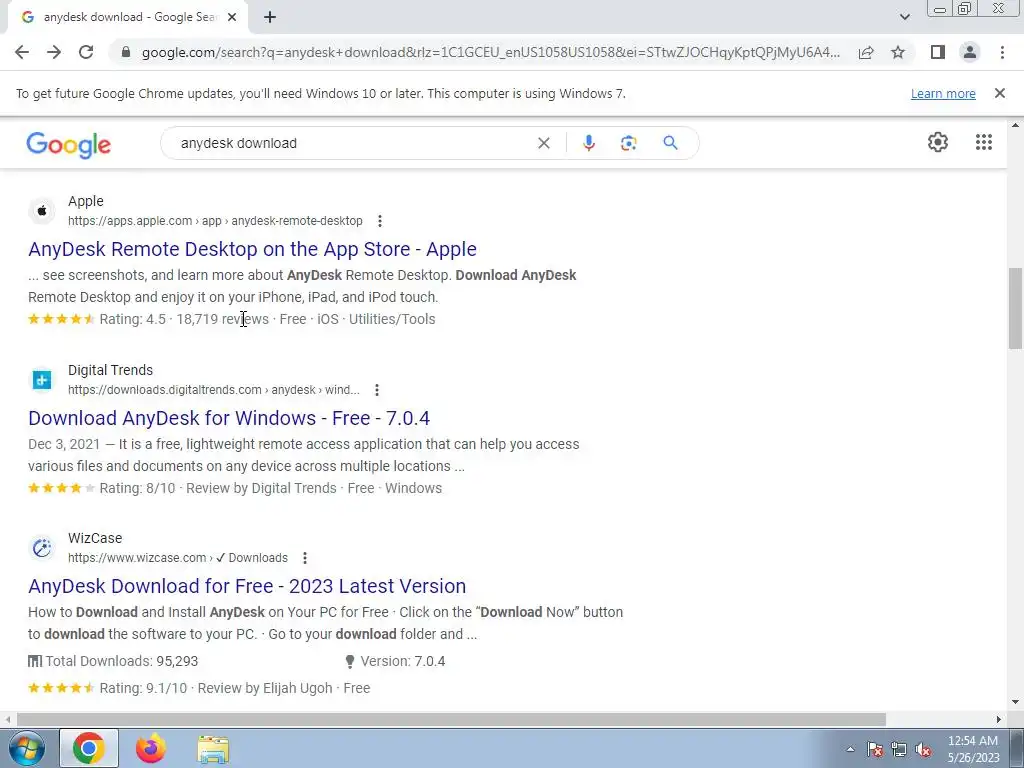Viewport: 1024px width, 768px height.
Task: Open Google quick settings gear
Action: coord(938,142)
